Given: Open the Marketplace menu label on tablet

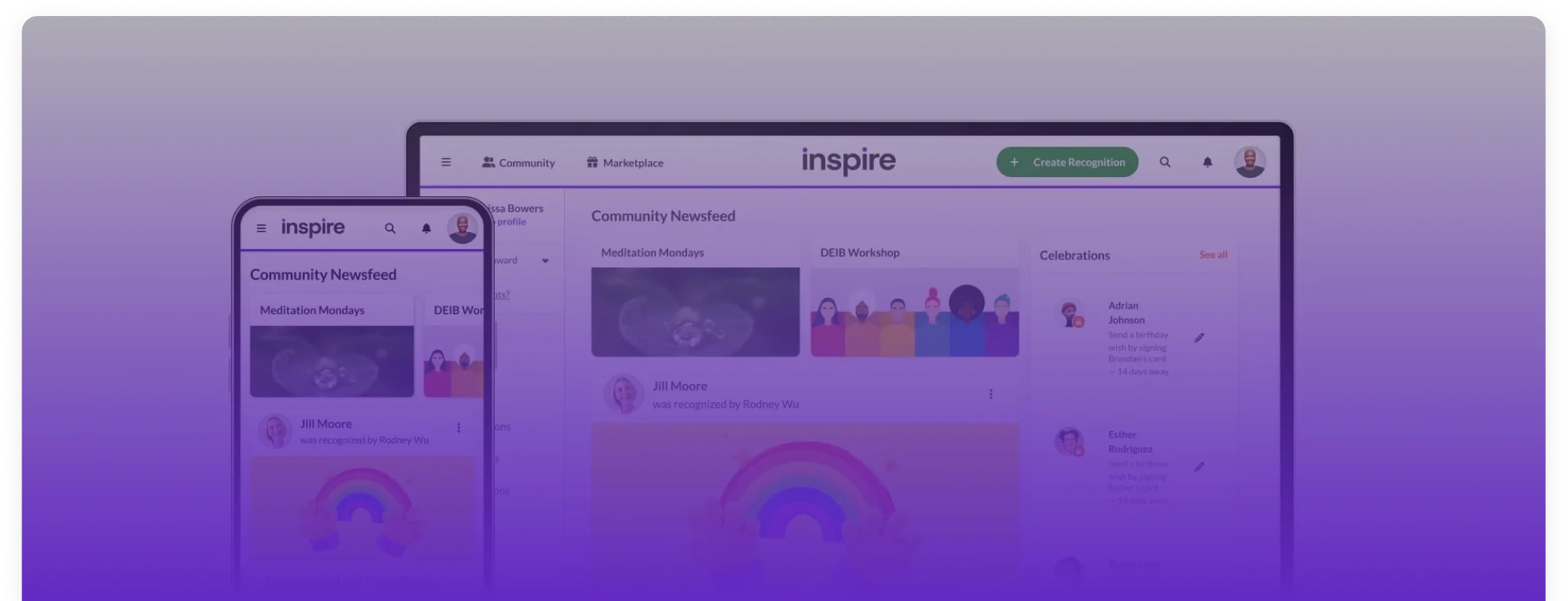Looking at the screenshot, I should click(633, 163).
